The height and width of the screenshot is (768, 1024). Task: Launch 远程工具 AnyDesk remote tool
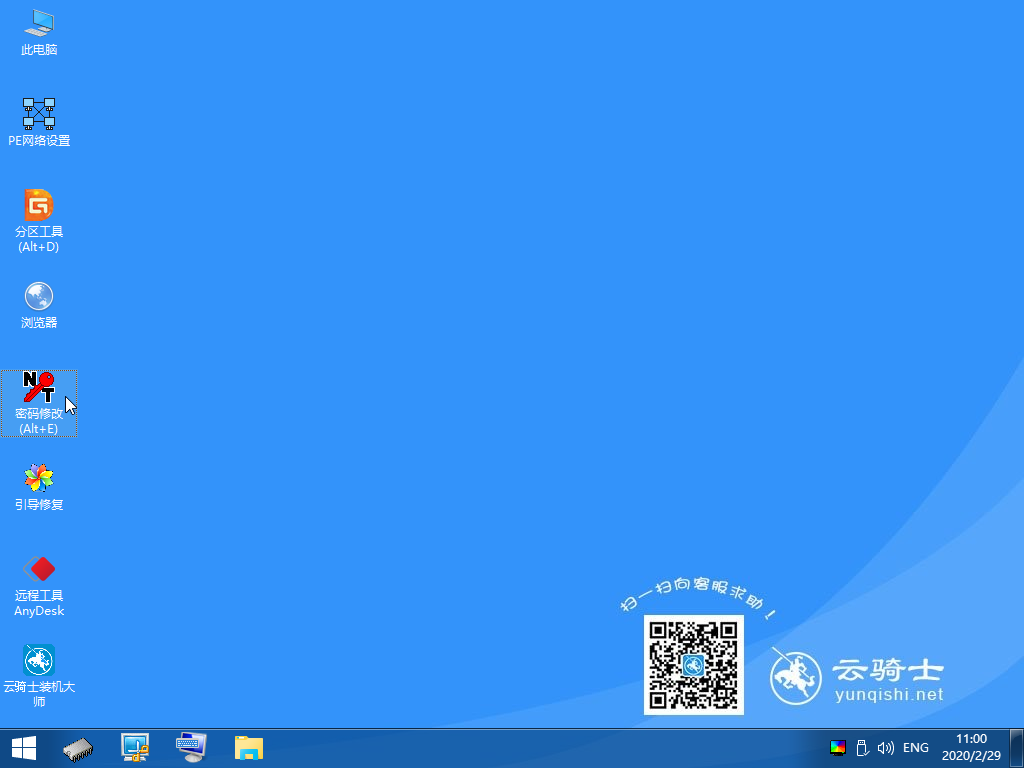pos(39,586)
